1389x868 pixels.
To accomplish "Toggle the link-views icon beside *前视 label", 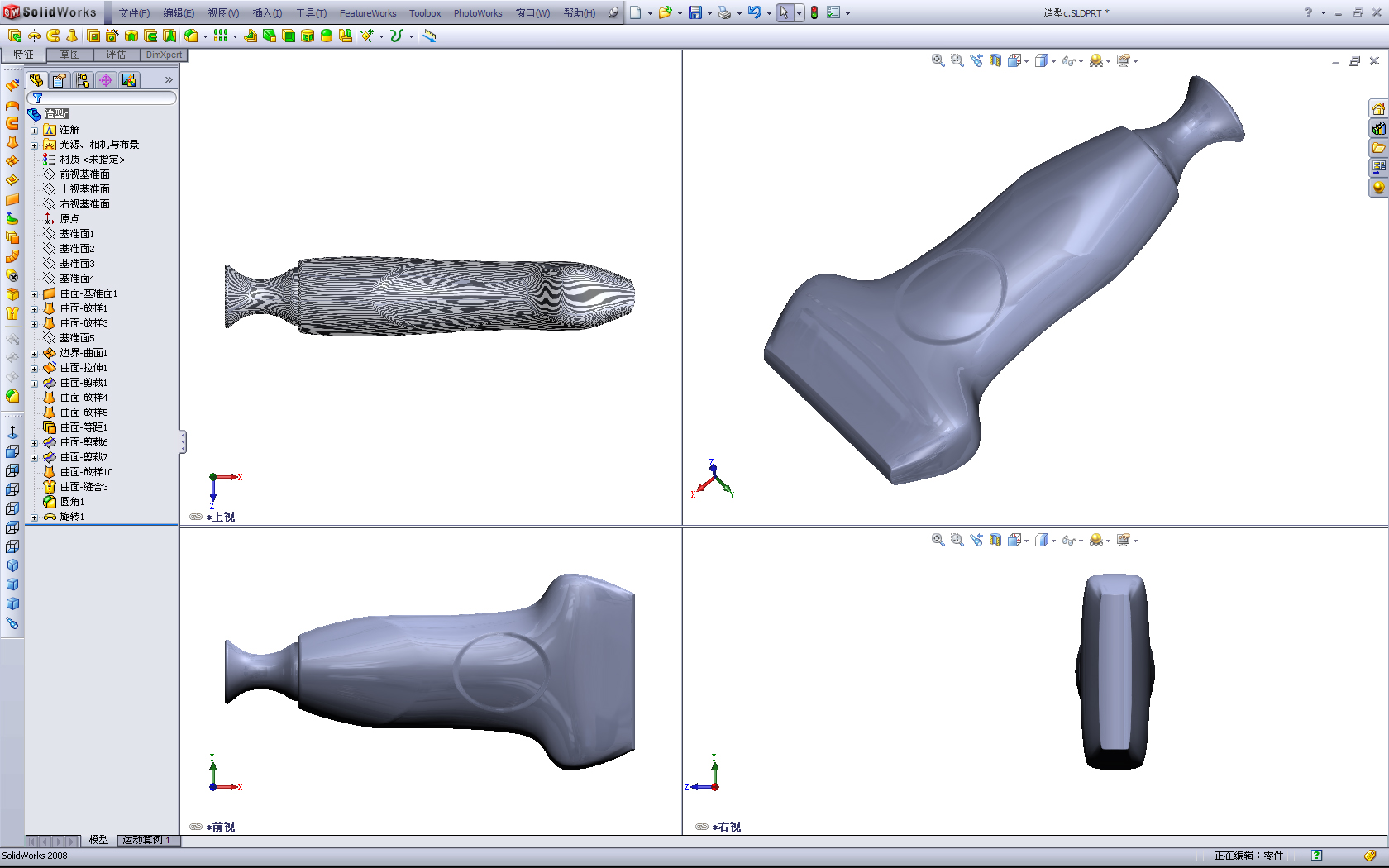I will (x=196, y=827).
